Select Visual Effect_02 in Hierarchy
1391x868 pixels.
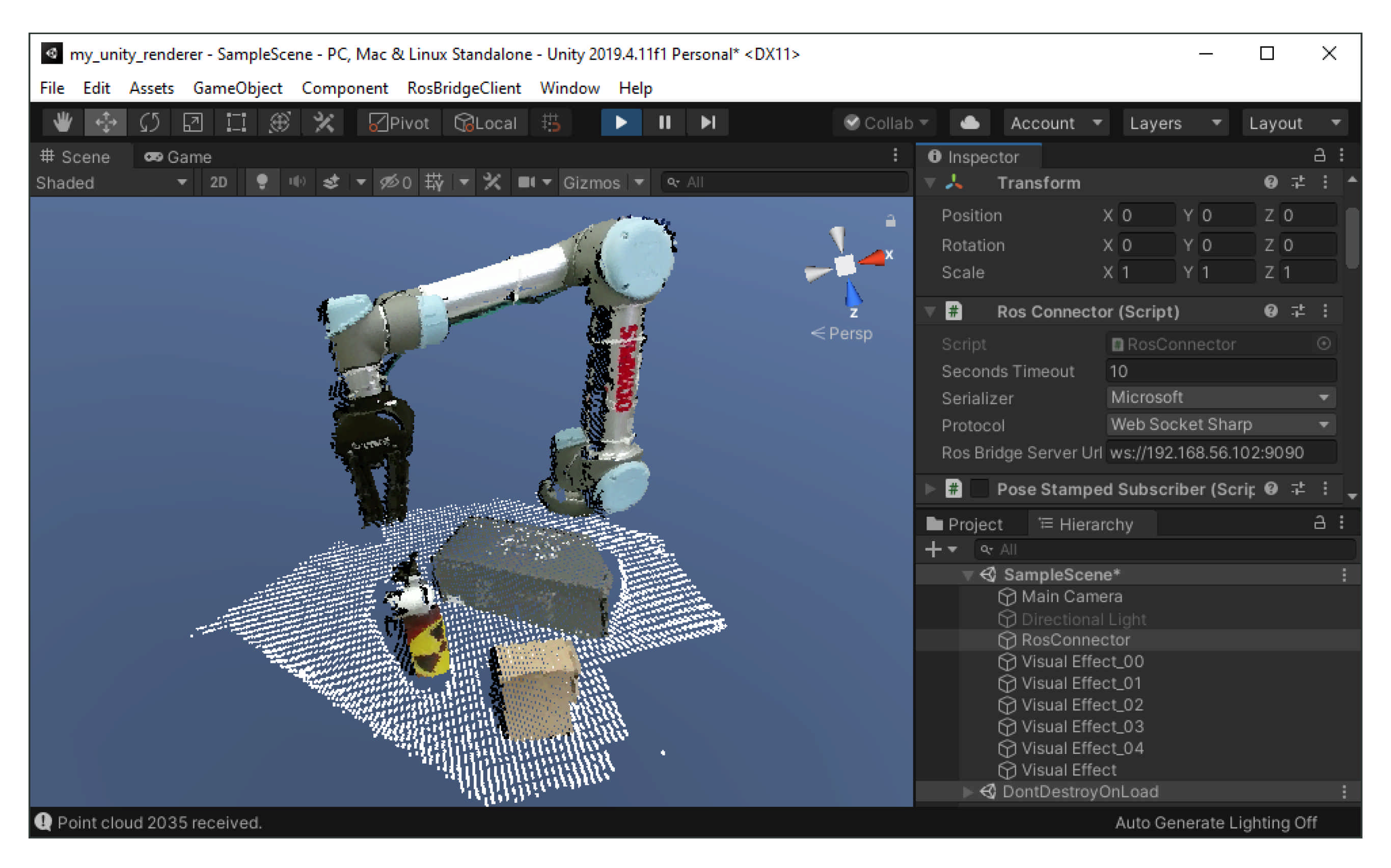click(1071, 705)
